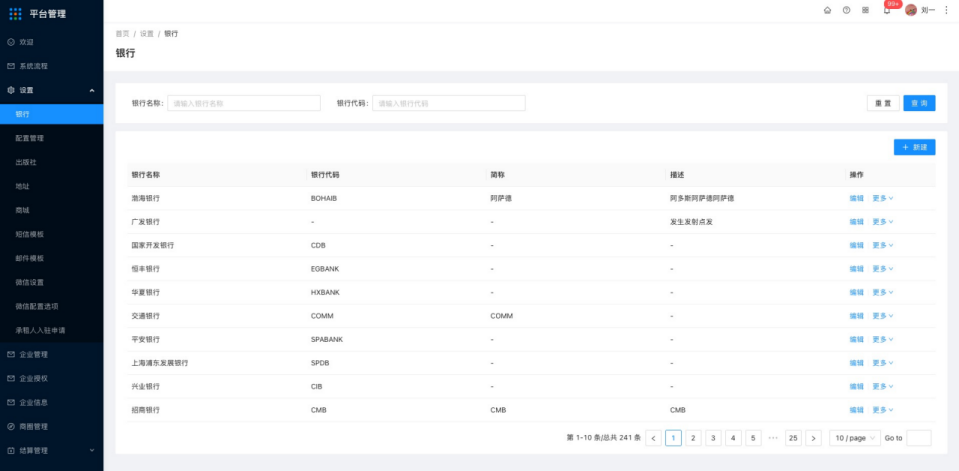
Task: Go to page 25 in pagination
Action: point(793,438)
